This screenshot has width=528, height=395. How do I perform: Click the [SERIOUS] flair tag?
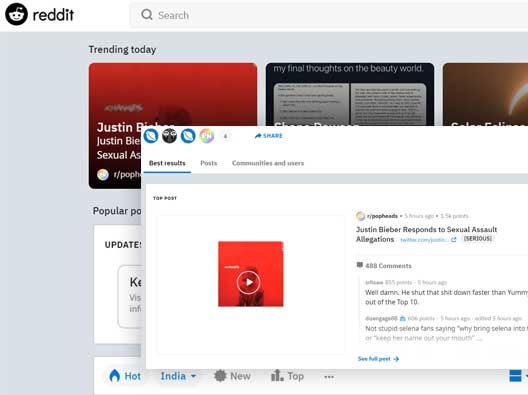point(477,239)
